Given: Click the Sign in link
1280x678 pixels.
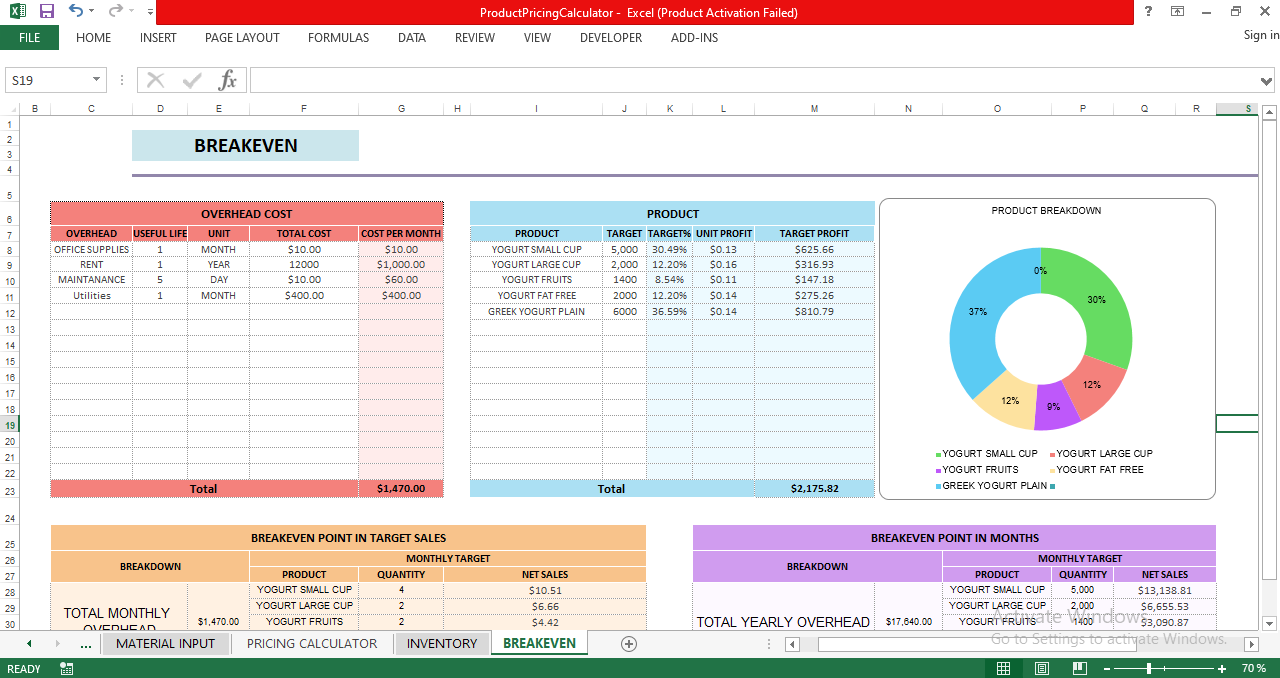Looking at the screenshot, I should pos(1261,35).
